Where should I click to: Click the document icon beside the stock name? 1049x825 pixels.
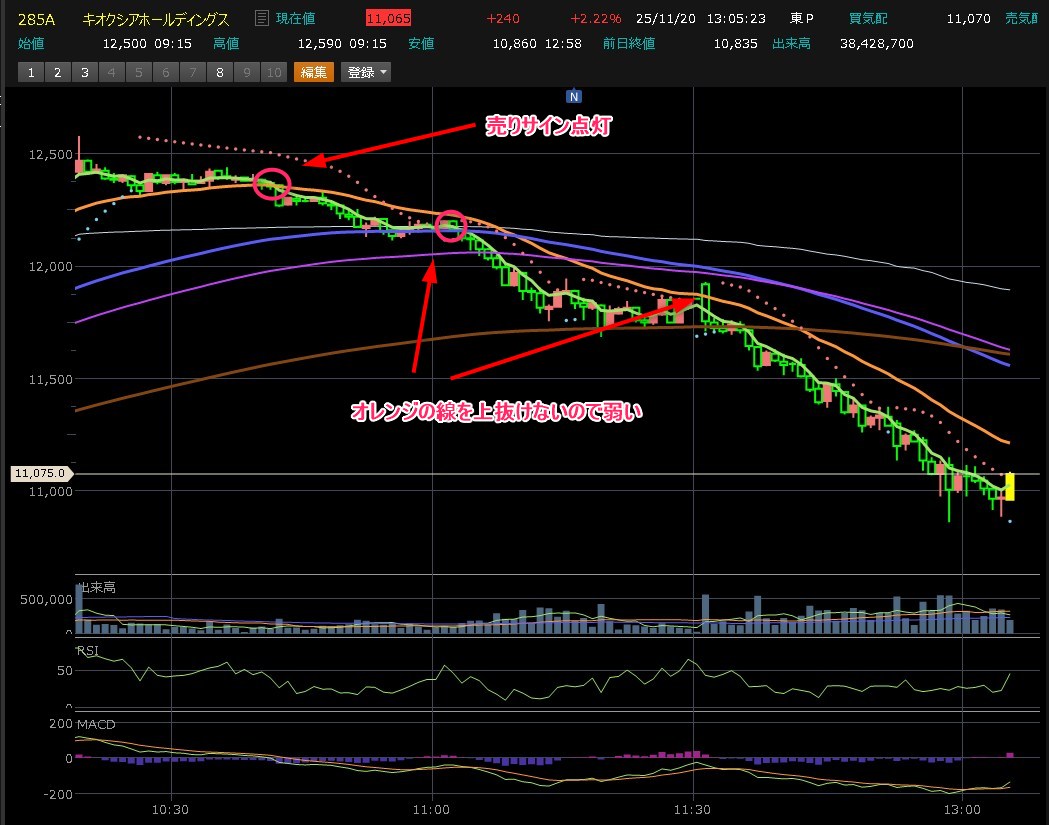[x=262, y=18]
